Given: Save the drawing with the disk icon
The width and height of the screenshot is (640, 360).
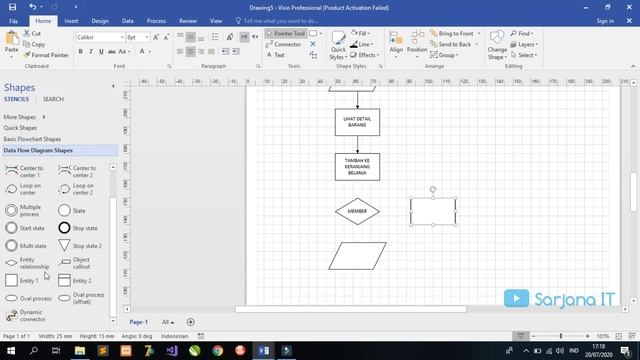Looking at the screenshot, I should [x=12, y=7].
